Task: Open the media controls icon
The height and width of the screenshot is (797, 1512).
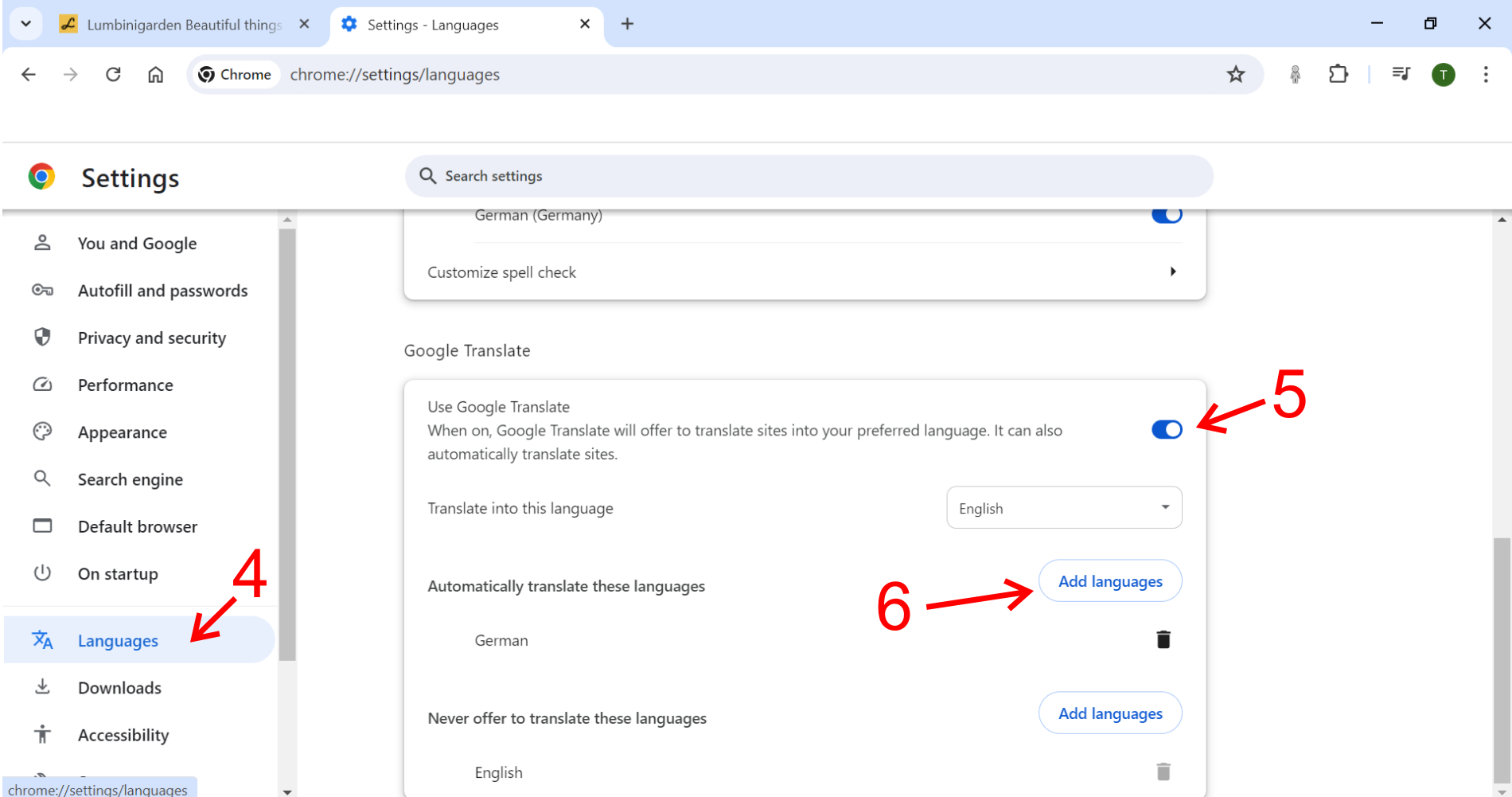Action: pos(1401,75)
